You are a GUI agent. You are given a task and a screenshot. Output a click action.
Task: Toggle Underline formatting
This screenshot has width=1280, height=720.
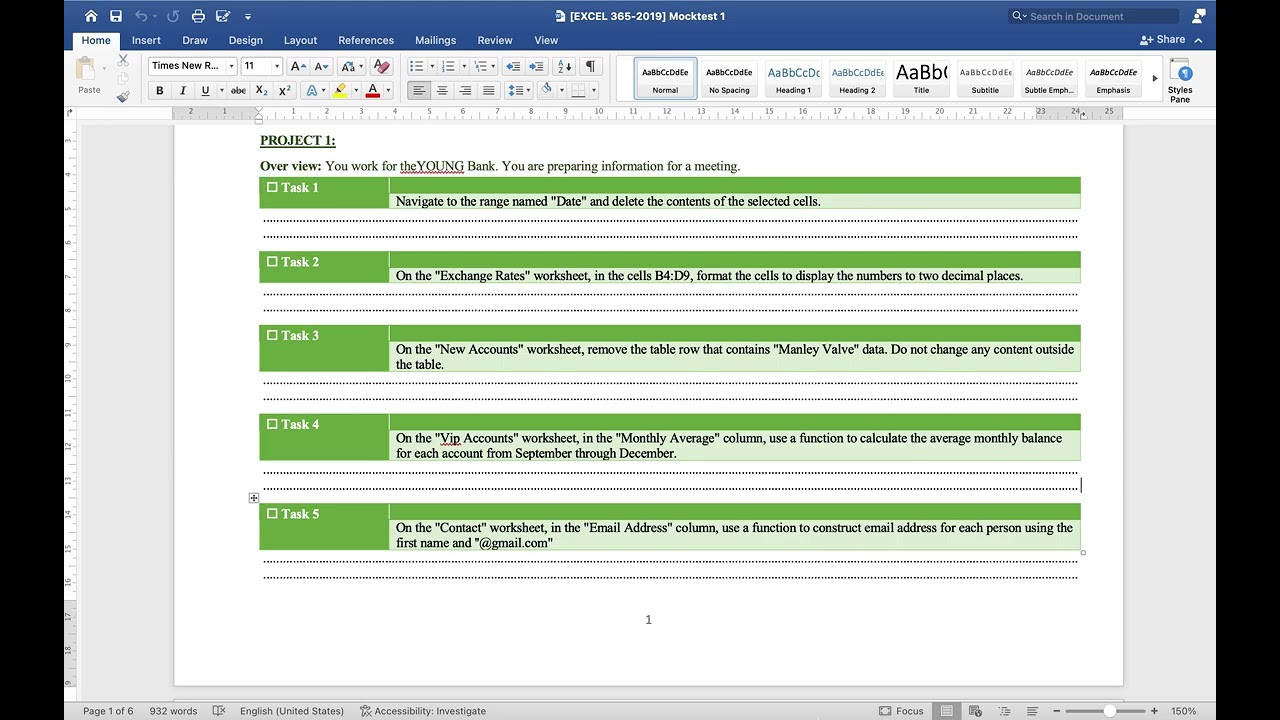(x=205, y=90)
